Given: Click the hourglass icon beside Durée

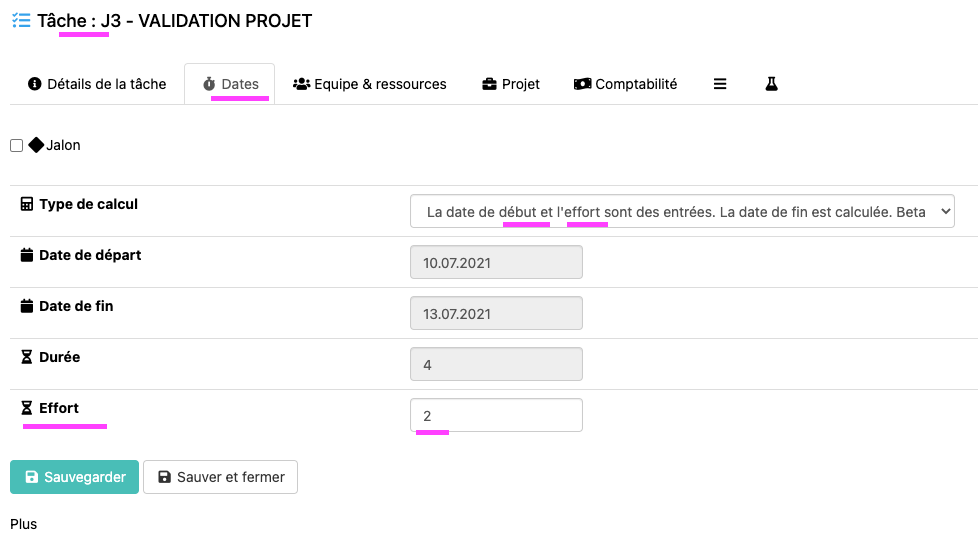Looking at the screenshot, I should click(27, 357).
